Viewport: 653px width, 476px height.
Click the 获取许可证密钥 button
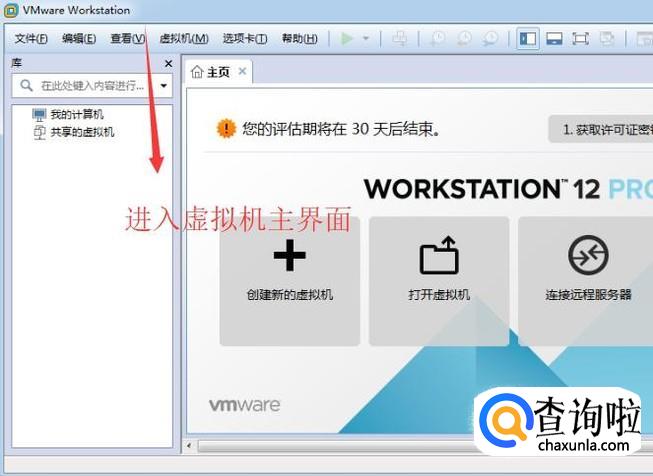[601, 130]
